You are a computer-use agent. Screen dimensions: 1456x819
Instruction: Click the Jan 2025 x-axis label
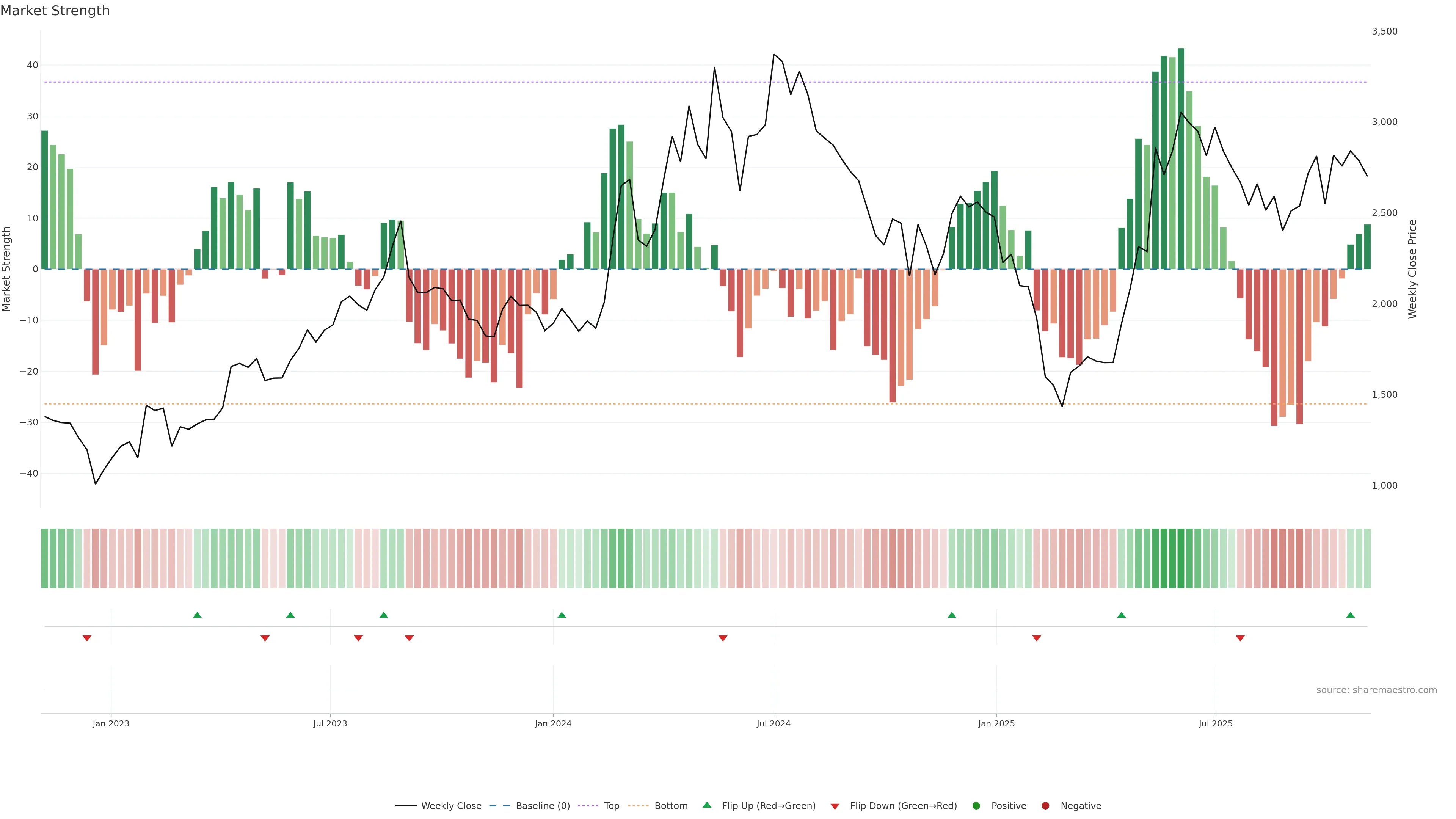996,723
